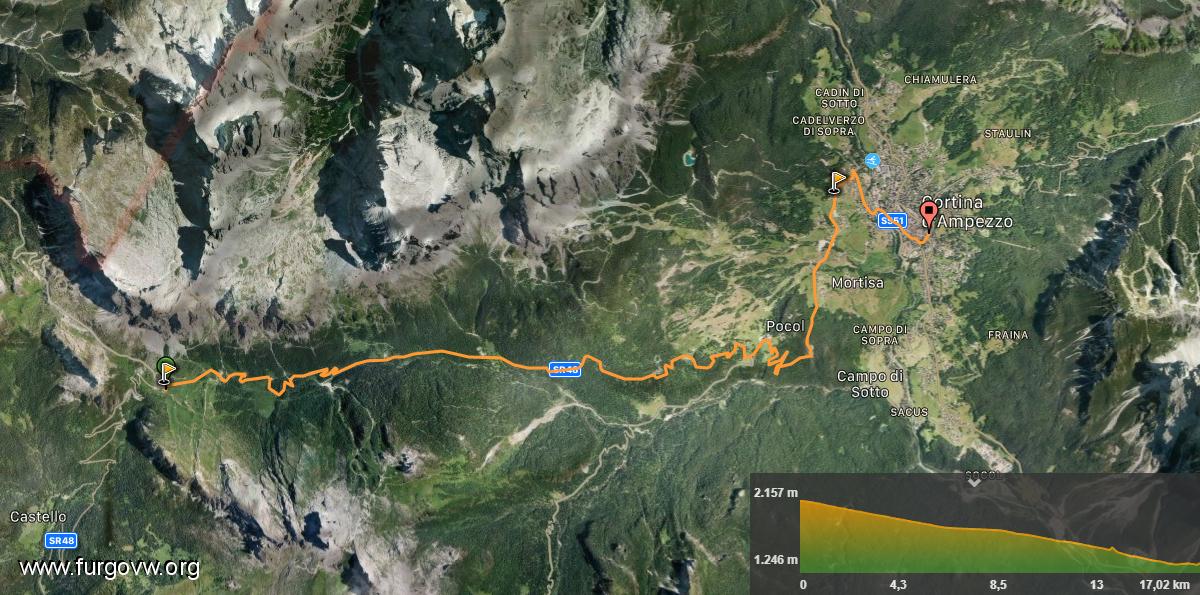
Task: Click the Pocol place label
Action: 785,326
